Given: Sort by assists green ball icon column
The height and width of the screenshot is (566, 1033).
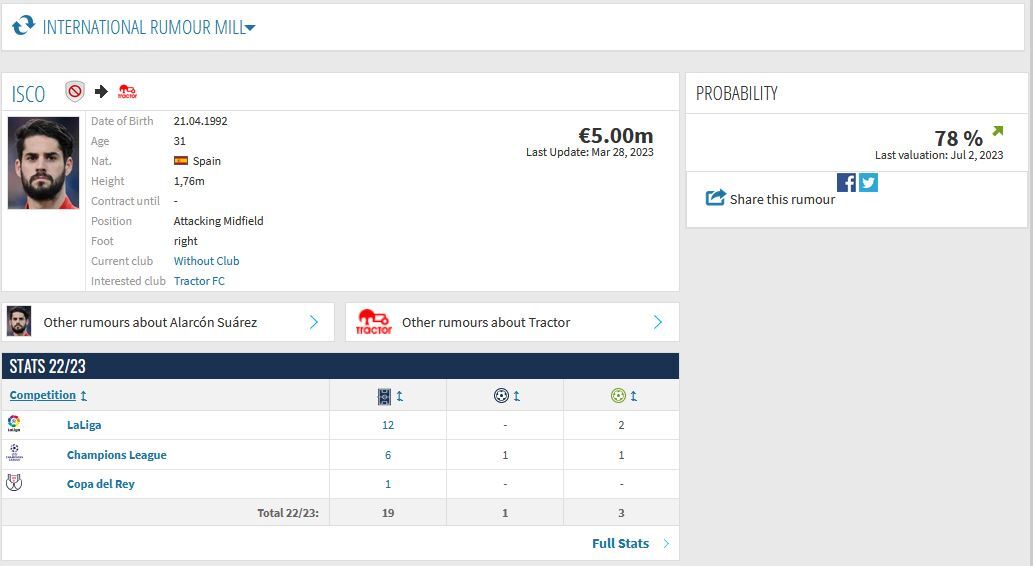Looking at the screenshot, I should [618, 396].
